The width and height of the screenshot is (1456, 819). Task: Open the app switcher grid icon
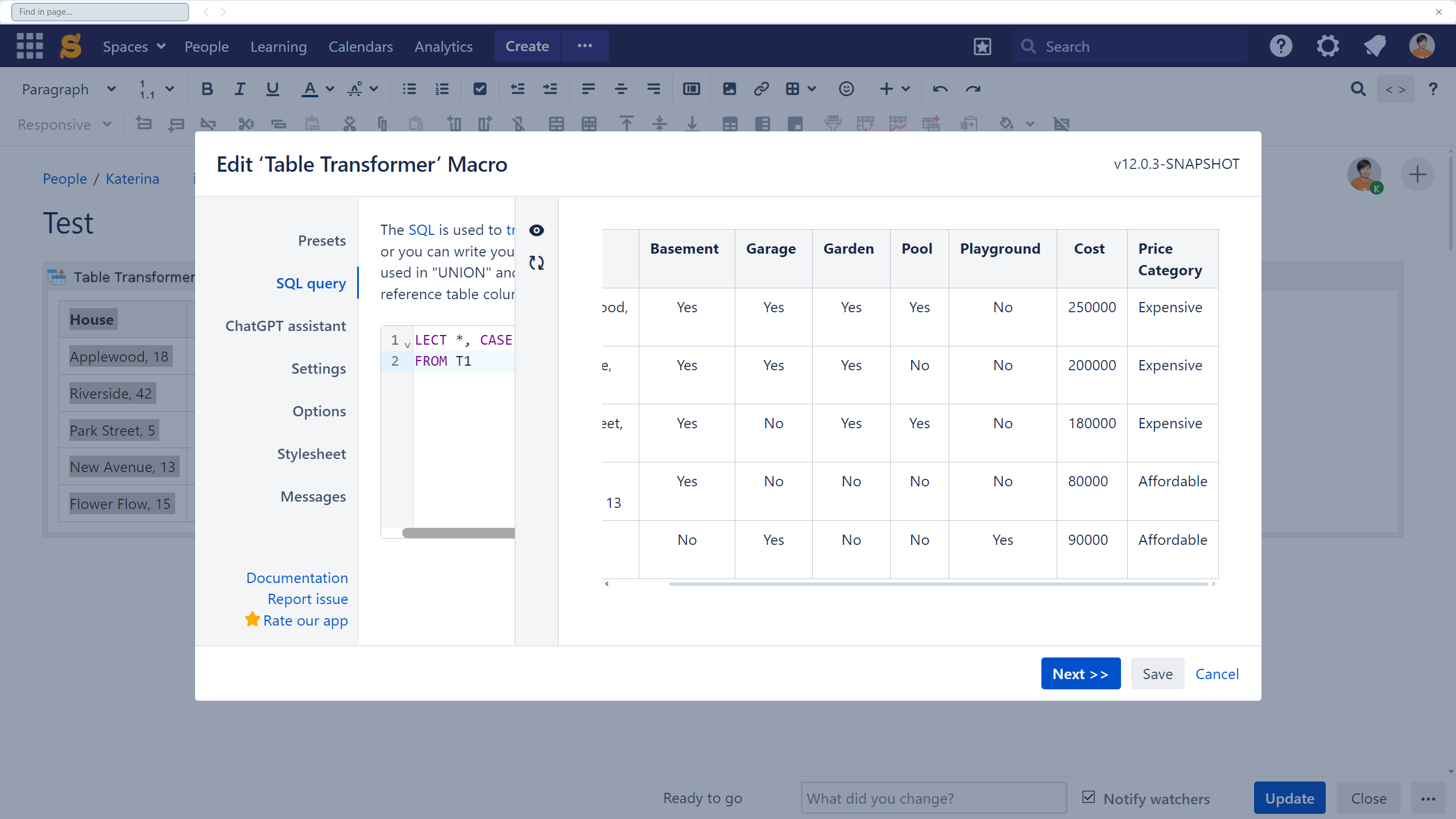point(30,46)
